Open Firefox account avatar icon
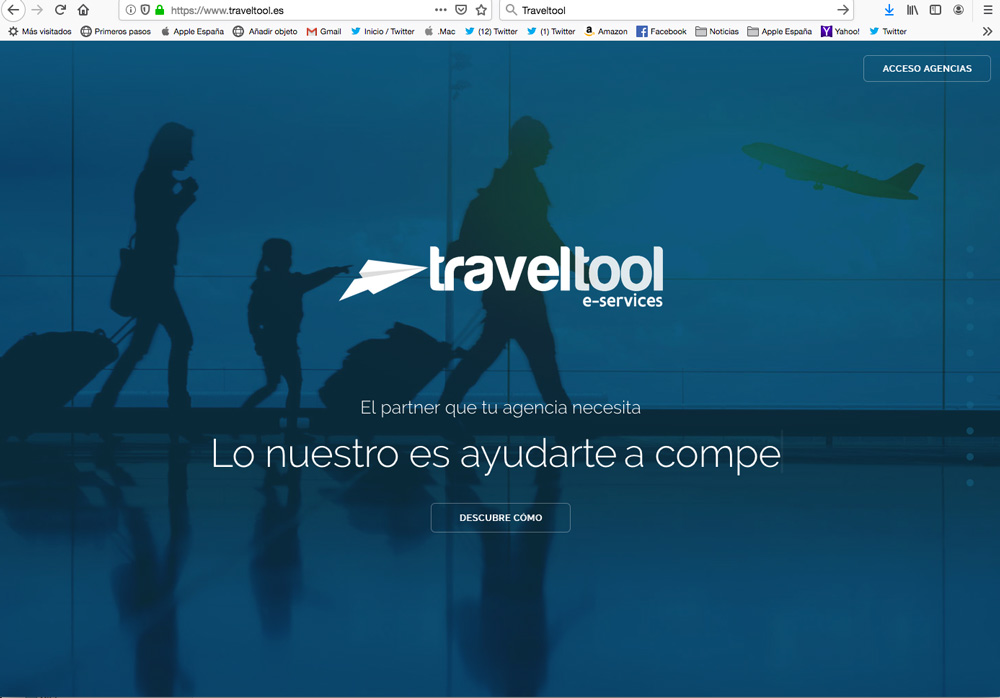1000x698 pixels. click(959, 10)
